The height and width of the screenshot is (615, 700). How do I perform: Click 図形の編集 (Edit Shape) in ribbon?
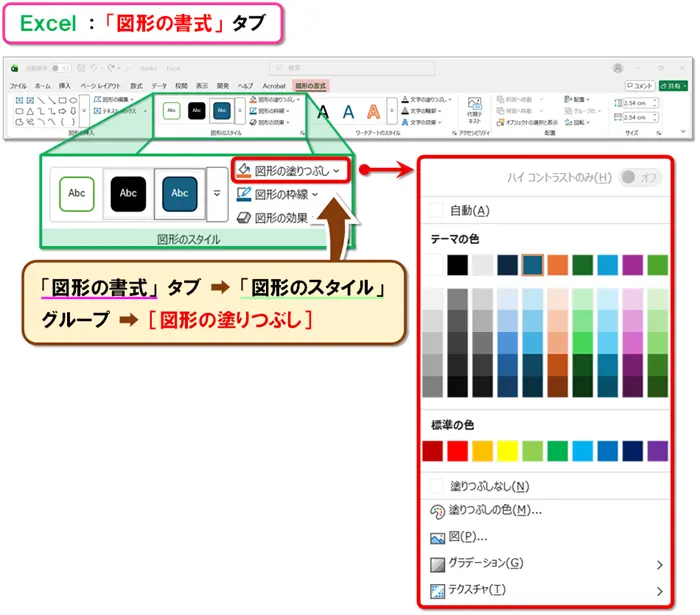(113, 100)
